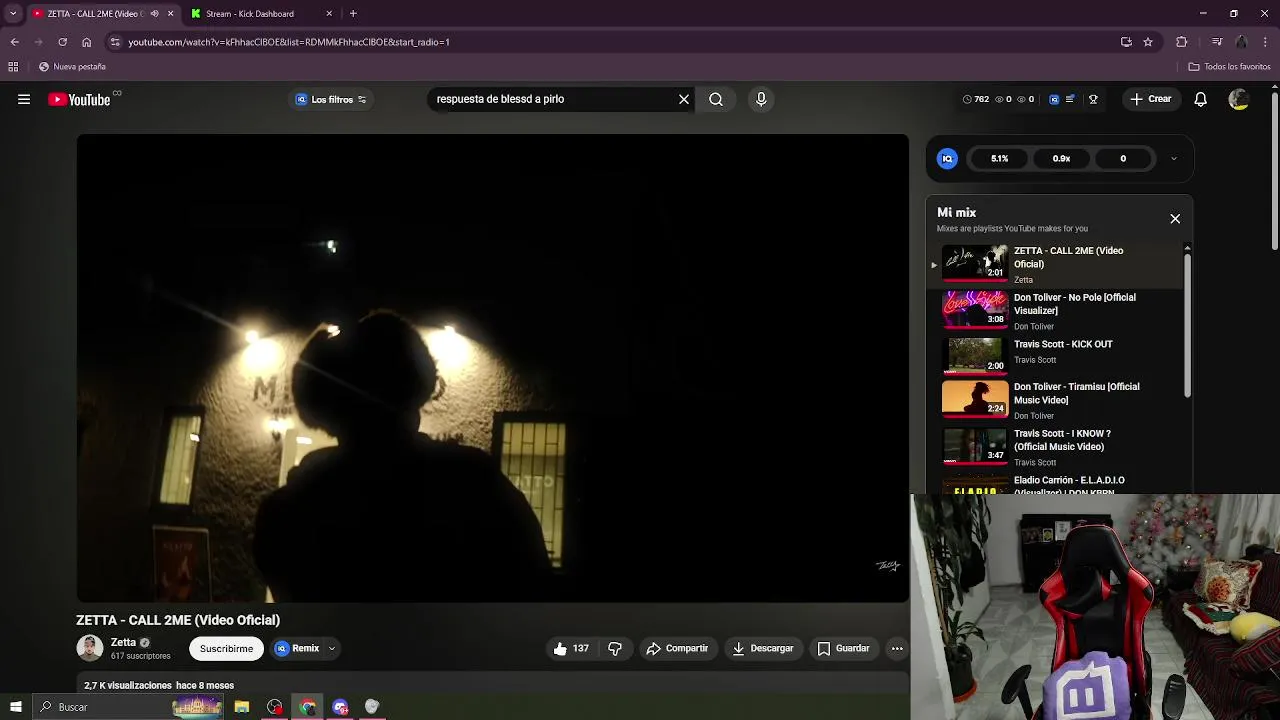
Task: Open the Zetta channel avatar
Action: pos(90,648)
